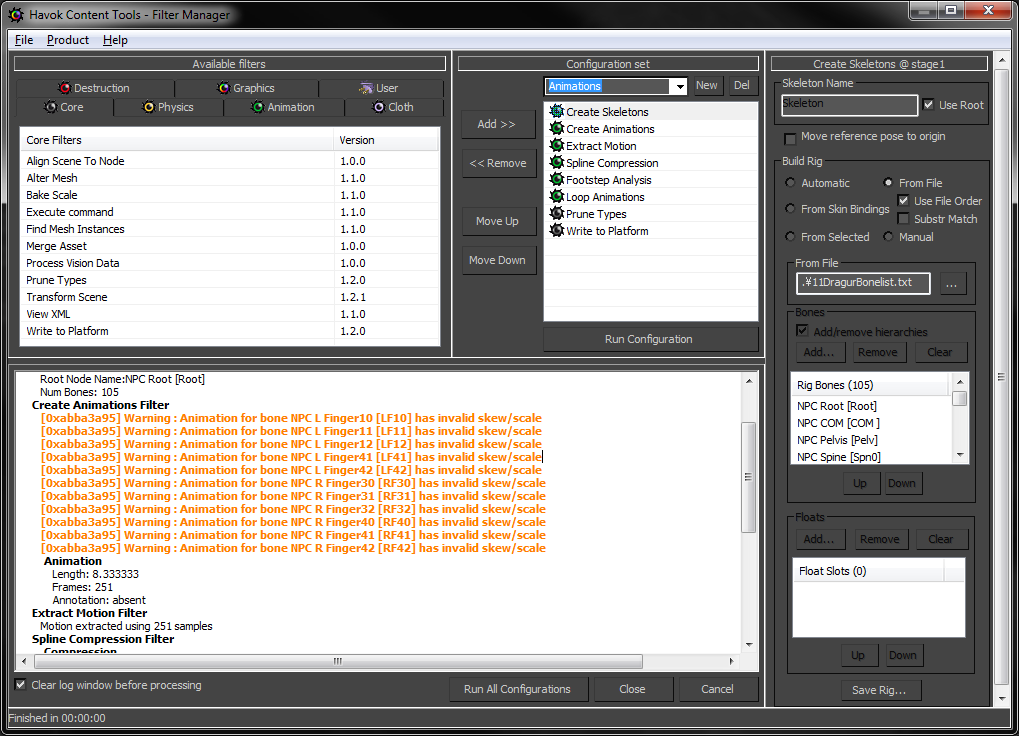Click the Floats Add... button
The height and width of the screenshot is (736, 1019).
coord(819,539)
